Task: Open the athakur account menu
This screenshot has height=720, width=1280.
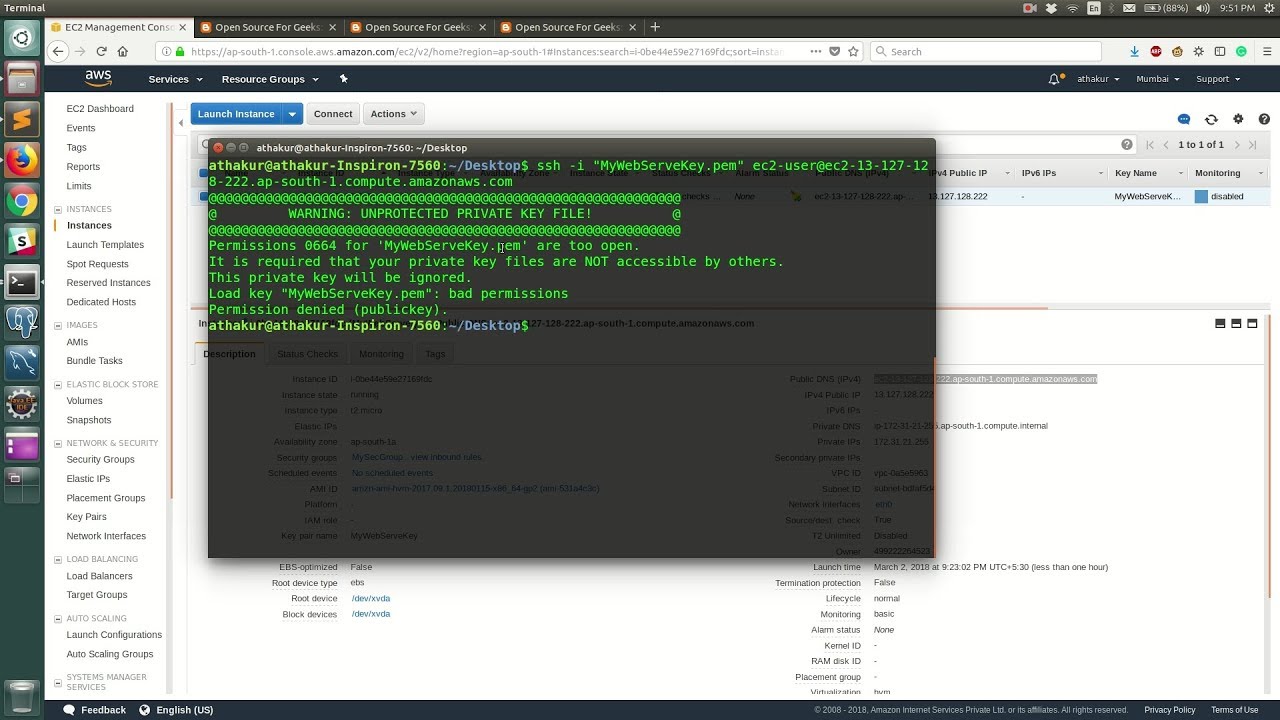Action: point(1098,79)
